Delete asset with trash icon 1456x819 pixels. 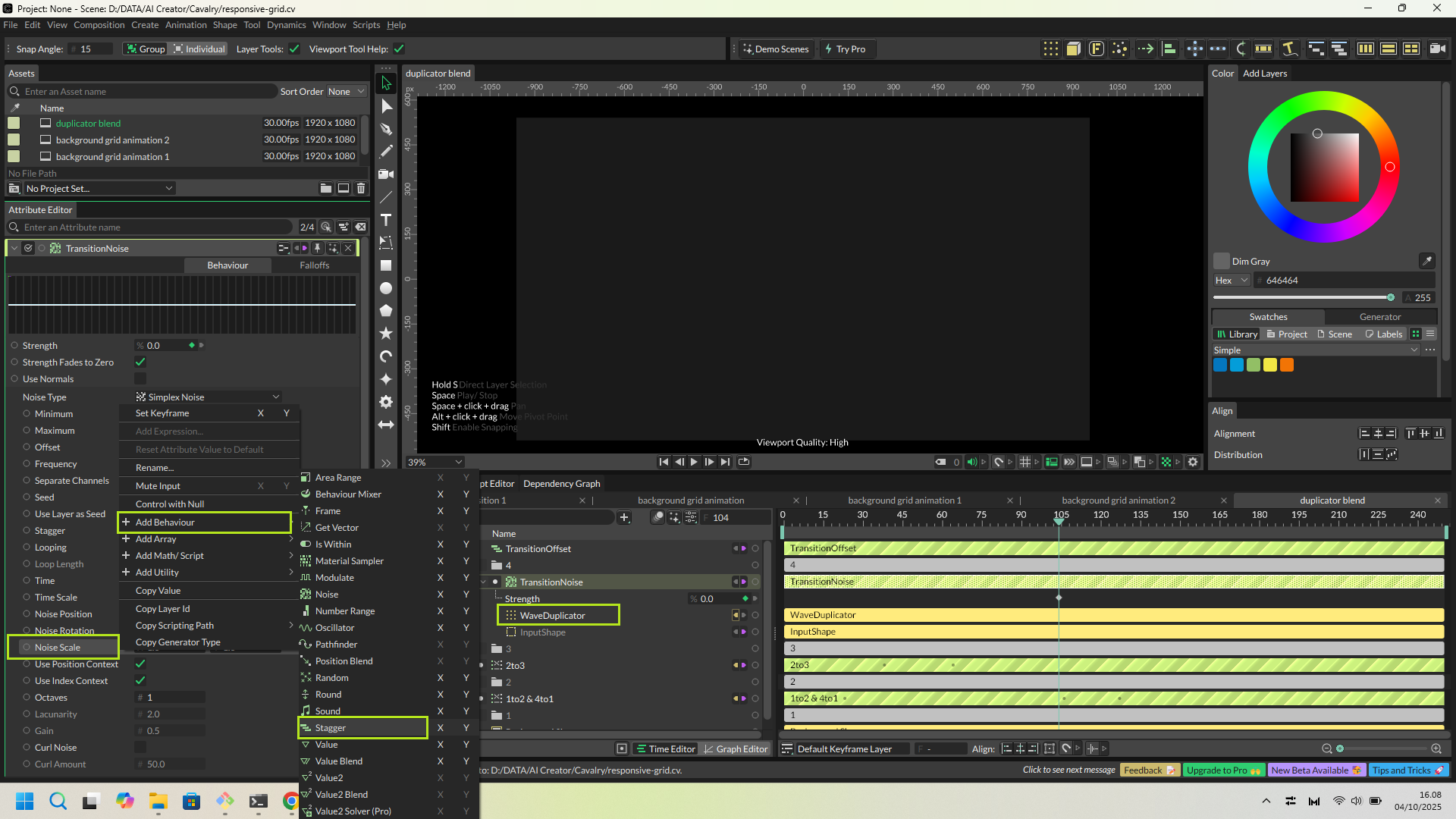(x=361, y=188)
